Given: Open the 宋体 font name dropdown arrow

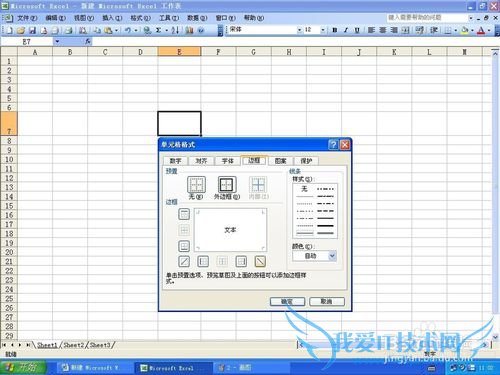Looking at the screenshot, I should pyautogui.click(x=299, y=30).
